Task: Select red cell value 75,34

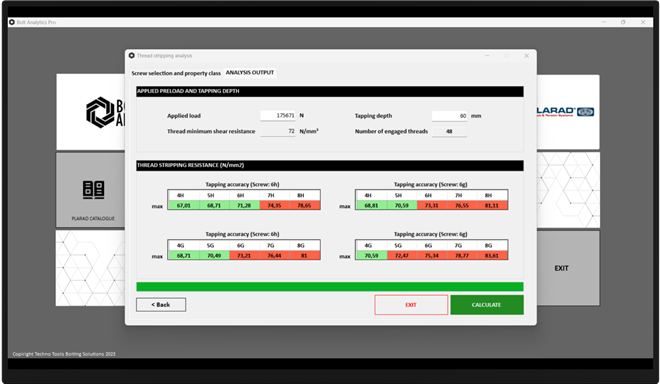Action: coord(432,256)
